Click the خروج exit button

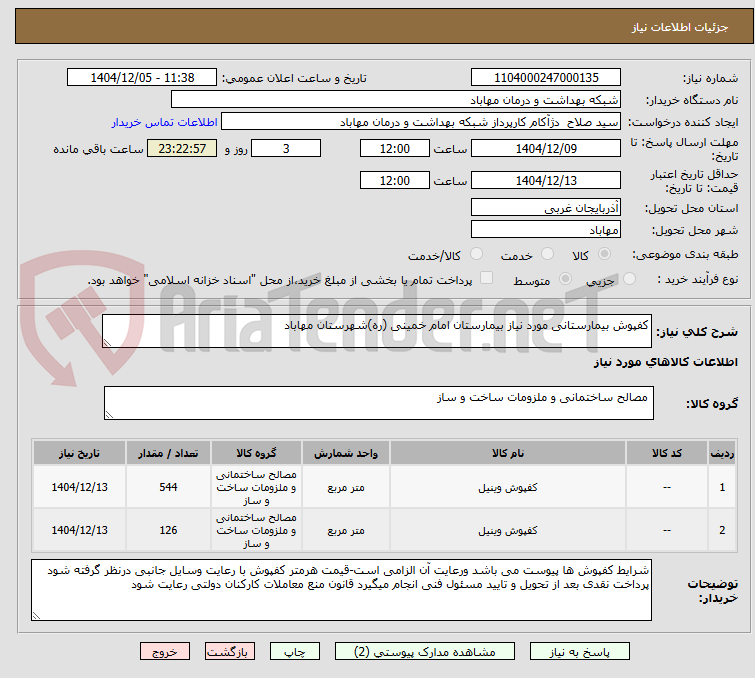tap(165, 652)
